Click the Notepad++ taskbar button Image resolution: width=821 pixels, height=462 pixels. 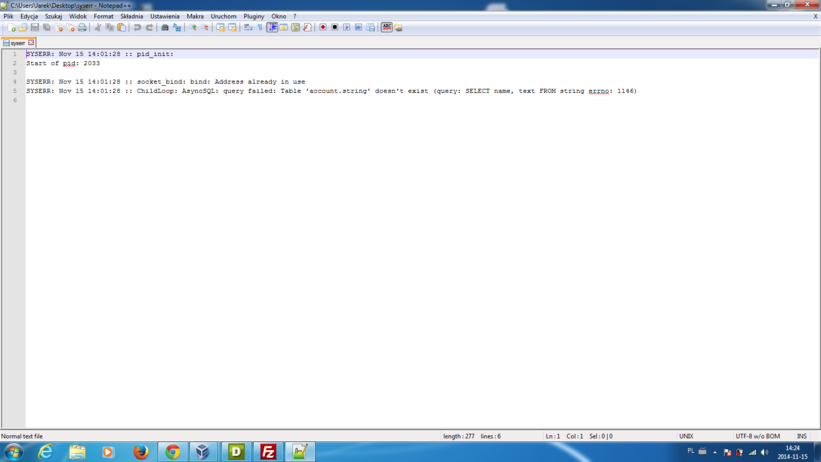(300, 452)
